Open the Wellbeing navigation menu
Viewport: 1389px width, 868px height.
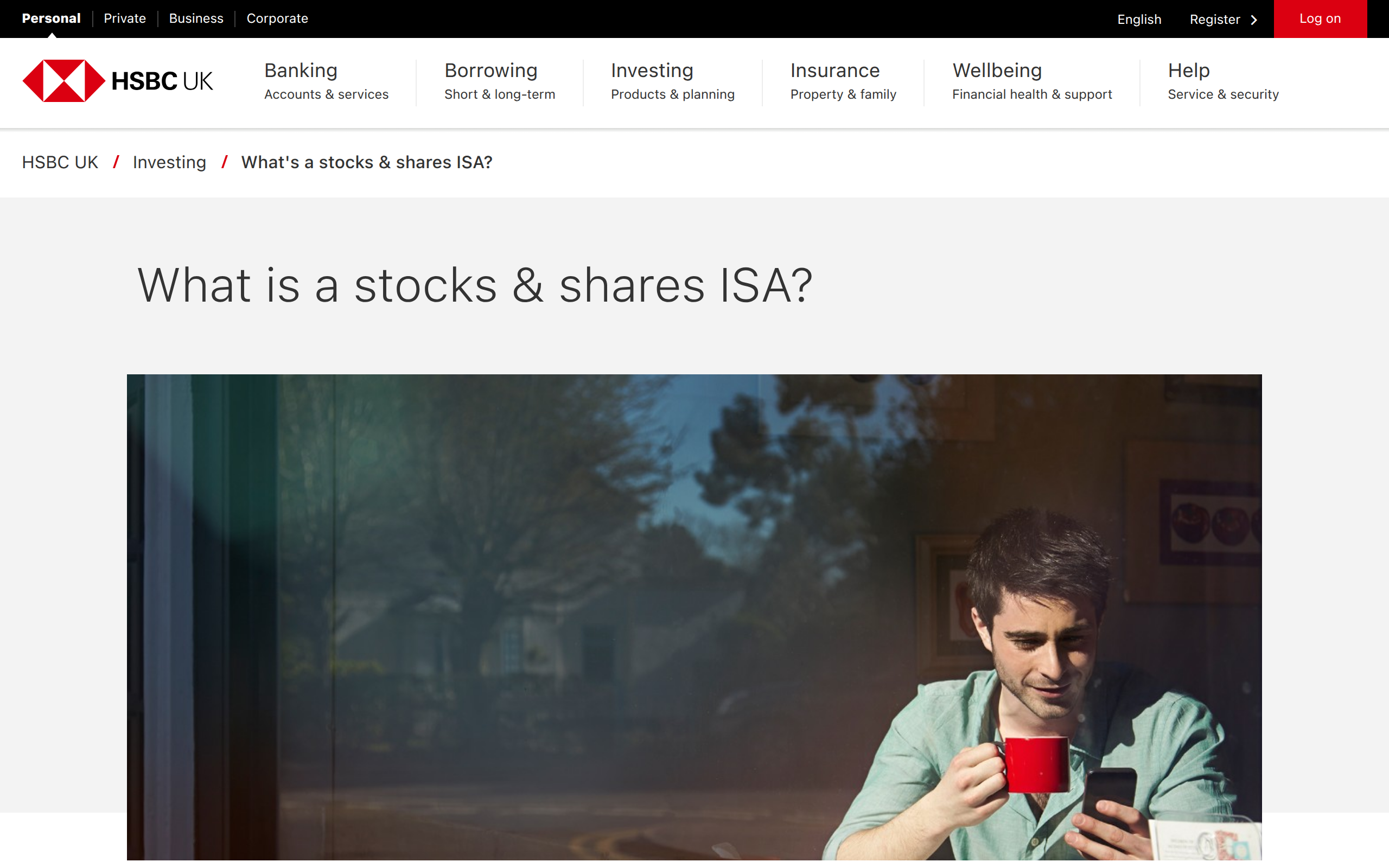point(997,80)
